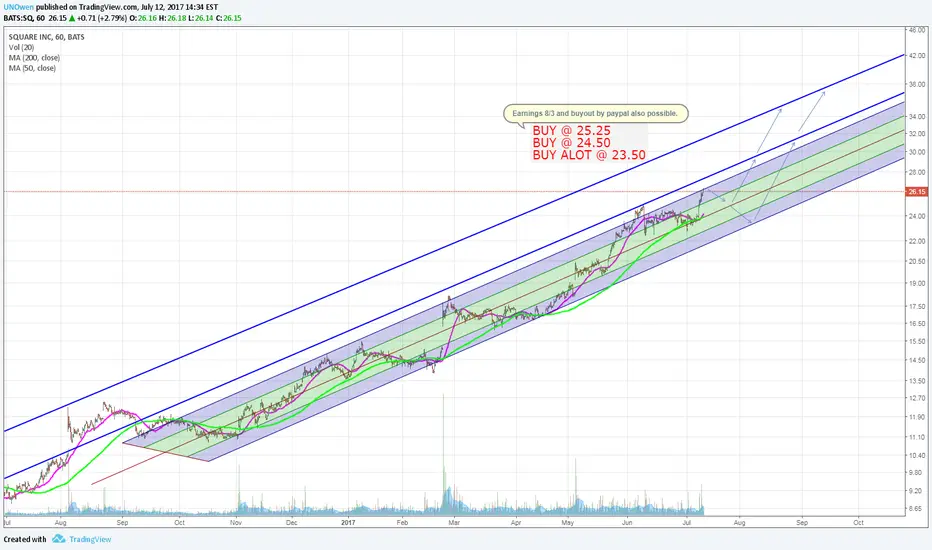Image resolution: width=932 pixels, height=550 pixels.
Task: Click the 13.50 price axis label
Action: pyautogui.click(x=917, y=381)
